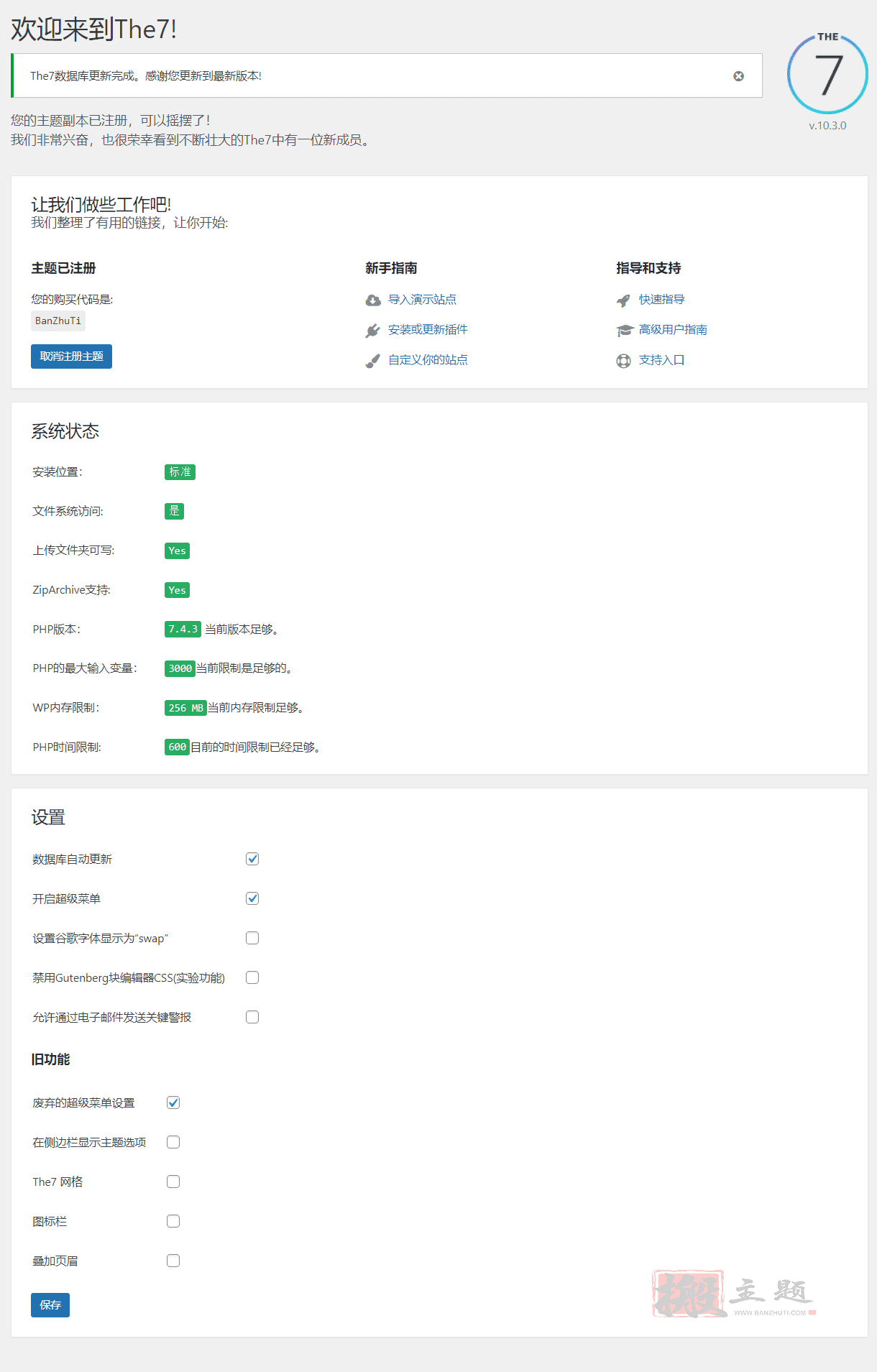The image size is (877, 1372).
Task: Click the 标准 install location badge
Action: pyautogui.click(x=180, y=472)
